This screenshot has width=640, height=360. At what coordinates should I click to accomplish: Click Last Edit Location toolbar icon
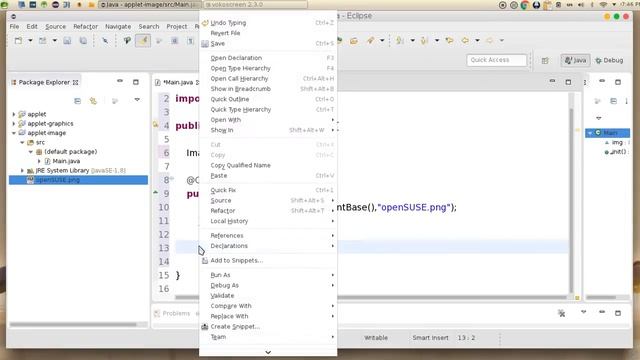coord(449,40)
